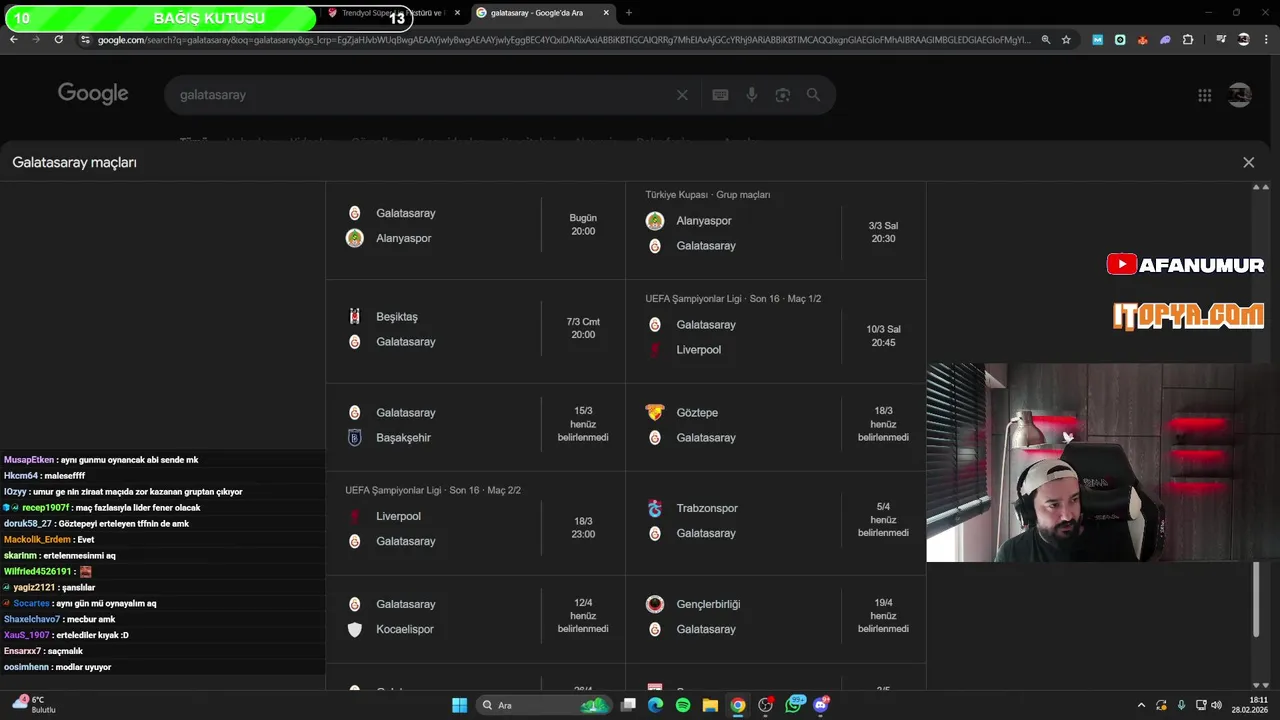Open Task View on the taskbar

coord(628,705)
